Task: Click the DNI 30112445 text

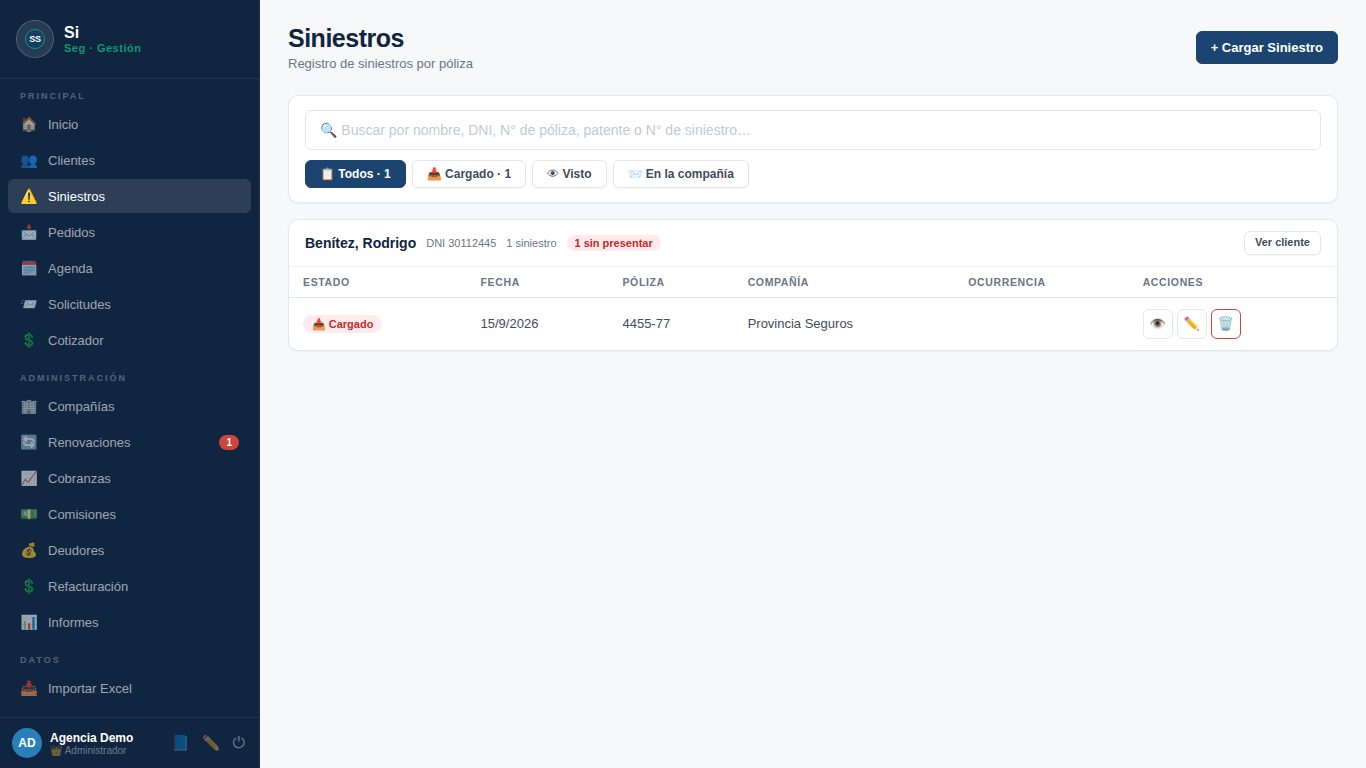Action: click(461, 243)
